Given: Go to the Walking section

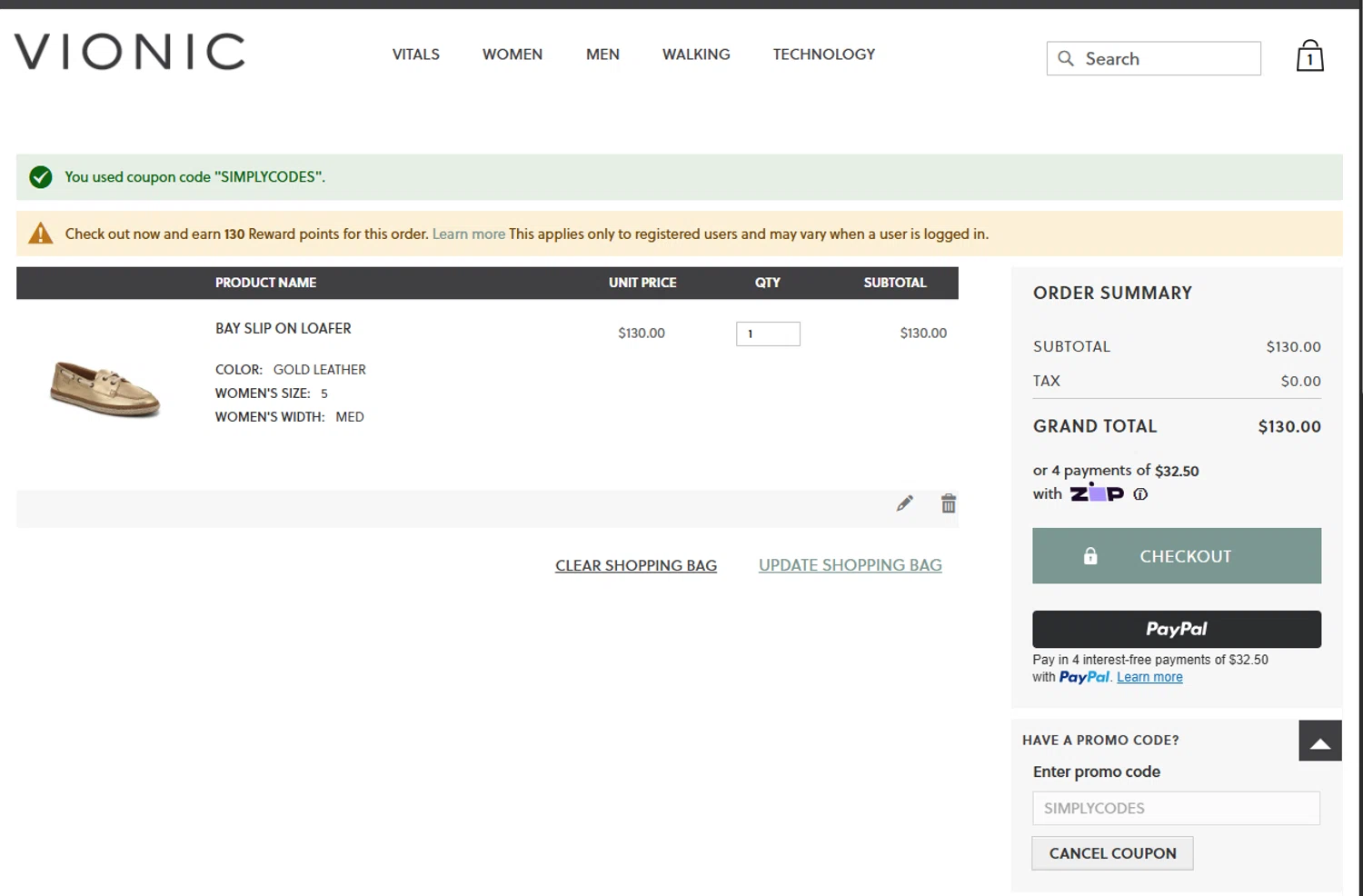Looking at the screenshot, I should point(696,55).
